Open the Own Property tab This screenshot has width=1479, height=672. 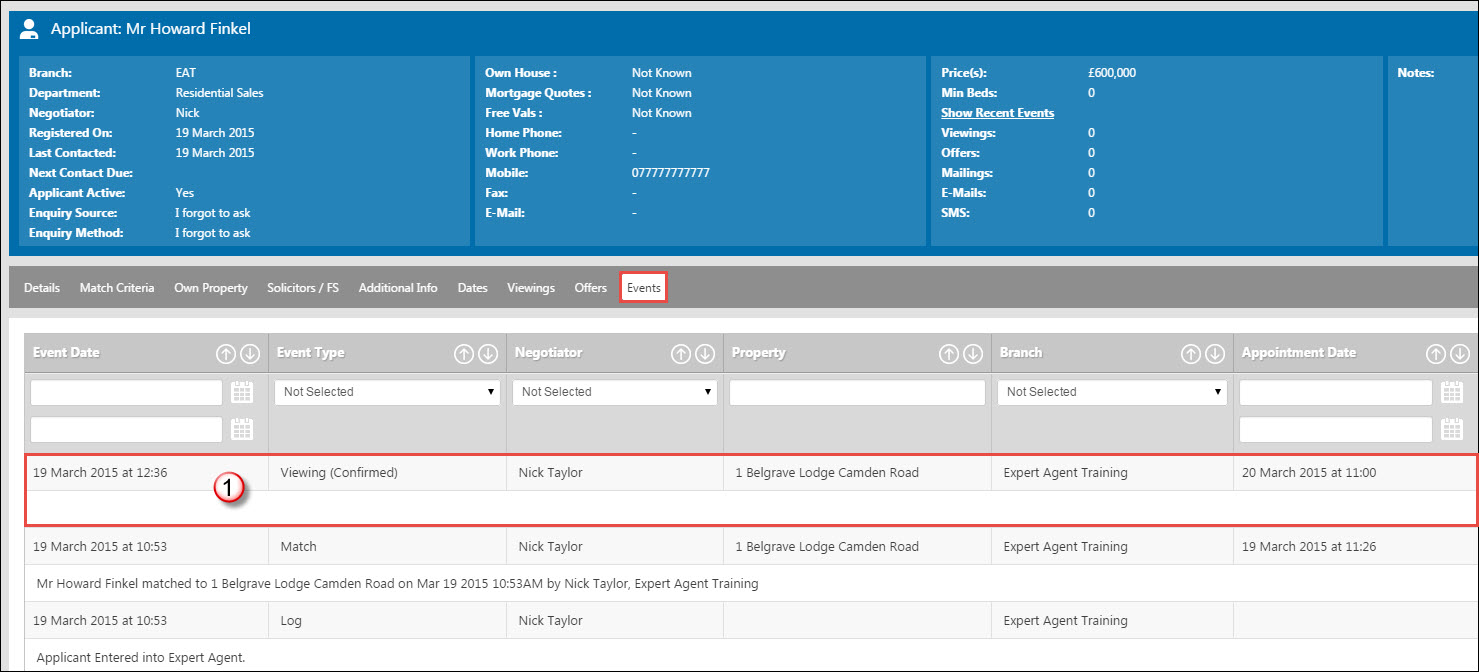click(211, 288)
